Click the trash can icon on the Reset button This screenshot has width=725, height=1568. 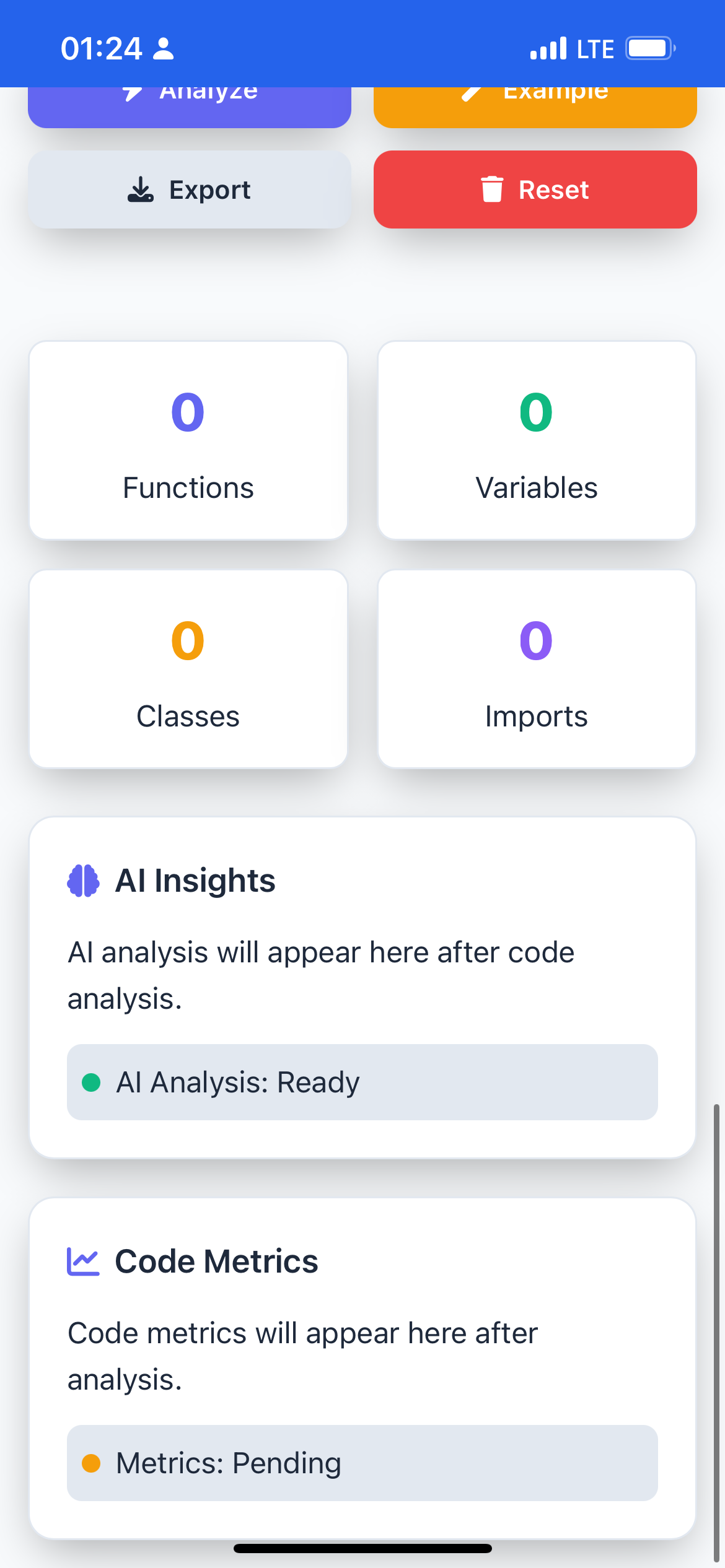coord(492,189)
